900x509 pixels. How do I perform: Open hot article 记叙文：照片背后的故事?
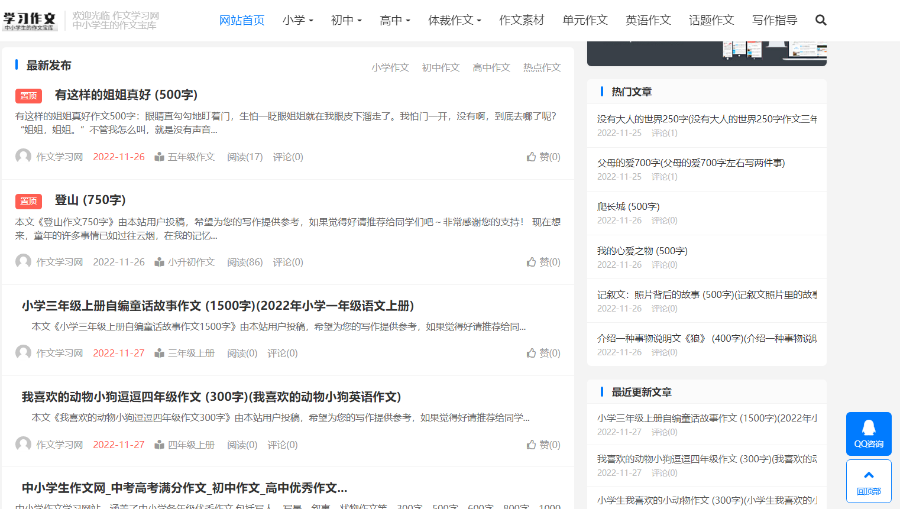point(707,294)
